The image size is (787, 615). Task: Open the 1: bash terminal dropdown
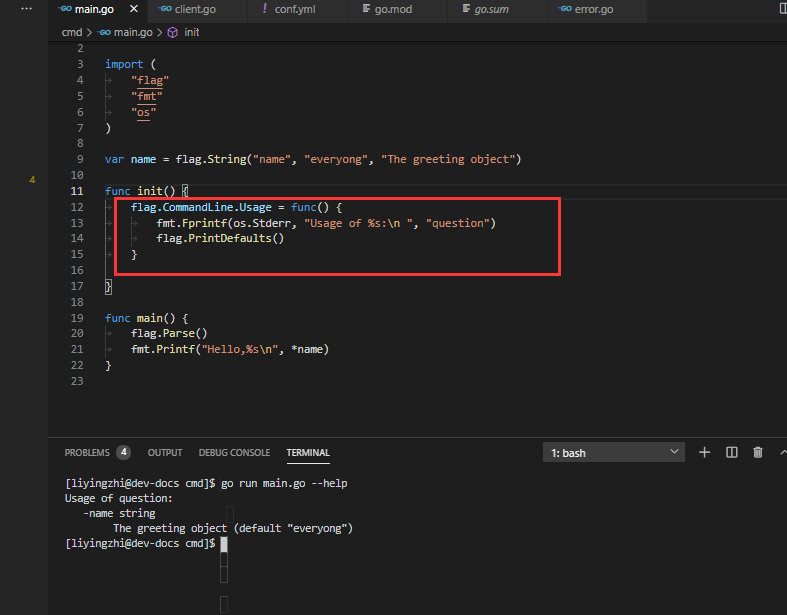pos(614,452)
